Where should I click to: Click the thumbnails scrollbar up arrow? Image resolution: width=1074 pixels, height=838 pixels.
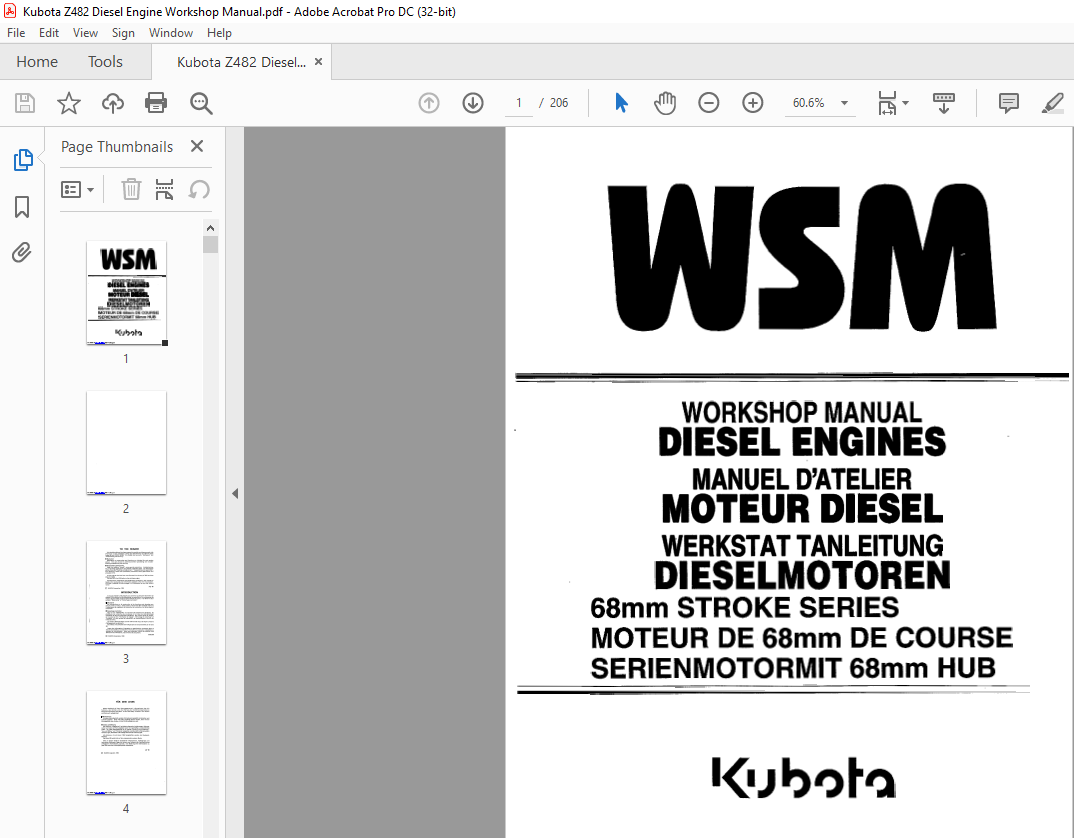(210, 227)
